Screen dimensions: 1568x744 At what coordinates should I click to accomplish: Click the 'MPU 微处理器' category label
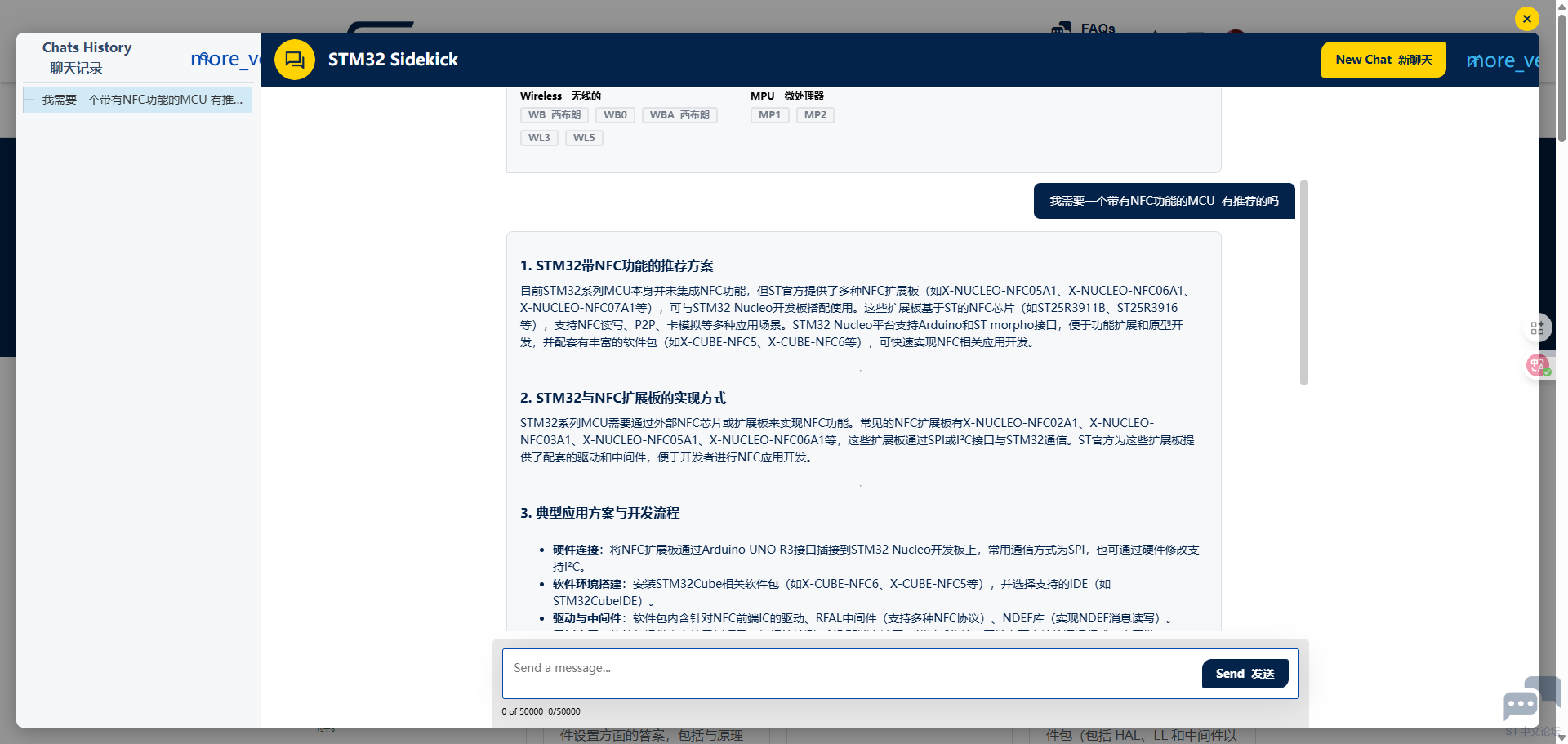click(787, 96)
